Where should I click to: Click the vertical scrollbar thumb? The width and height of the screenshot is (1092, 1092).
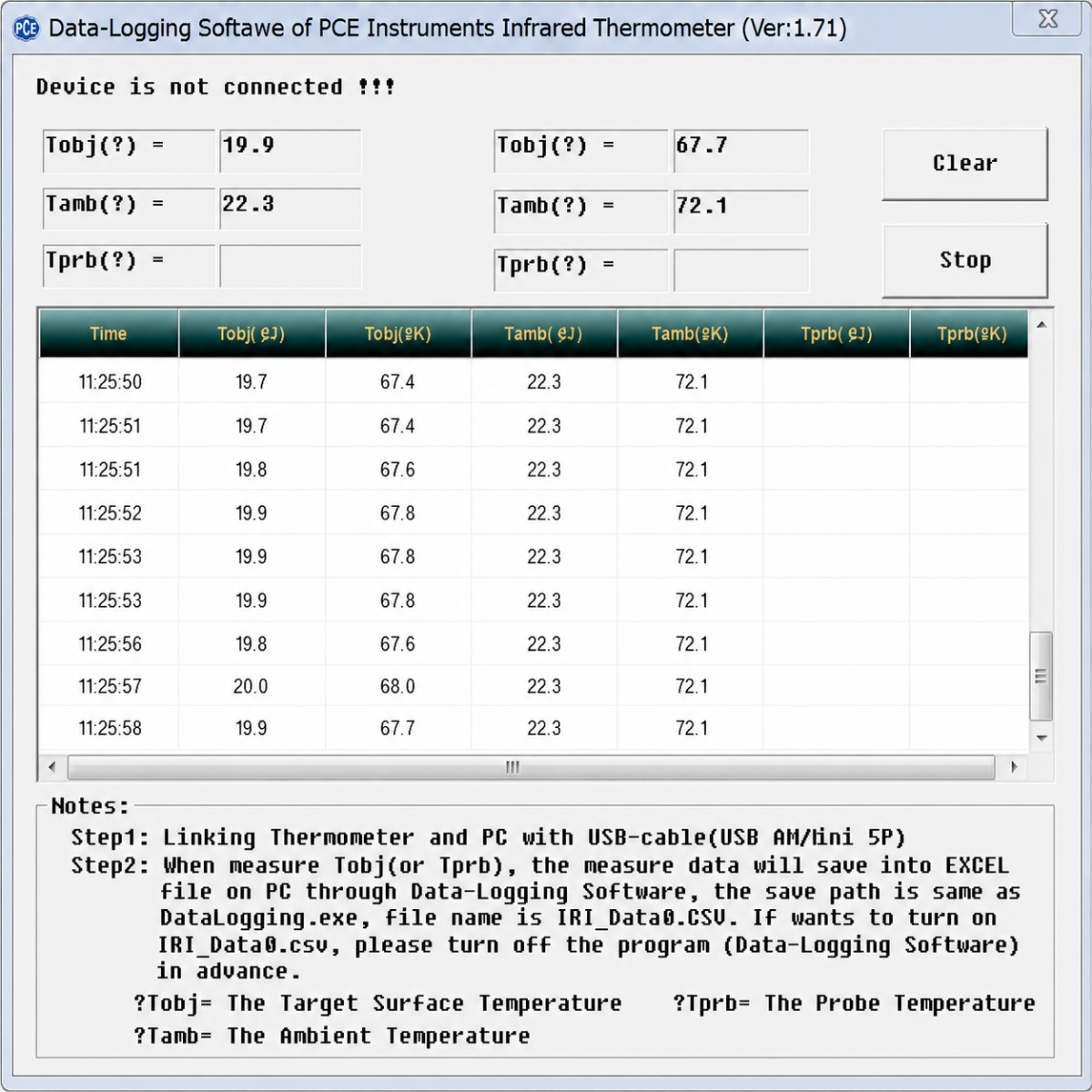pos(1042,676)
